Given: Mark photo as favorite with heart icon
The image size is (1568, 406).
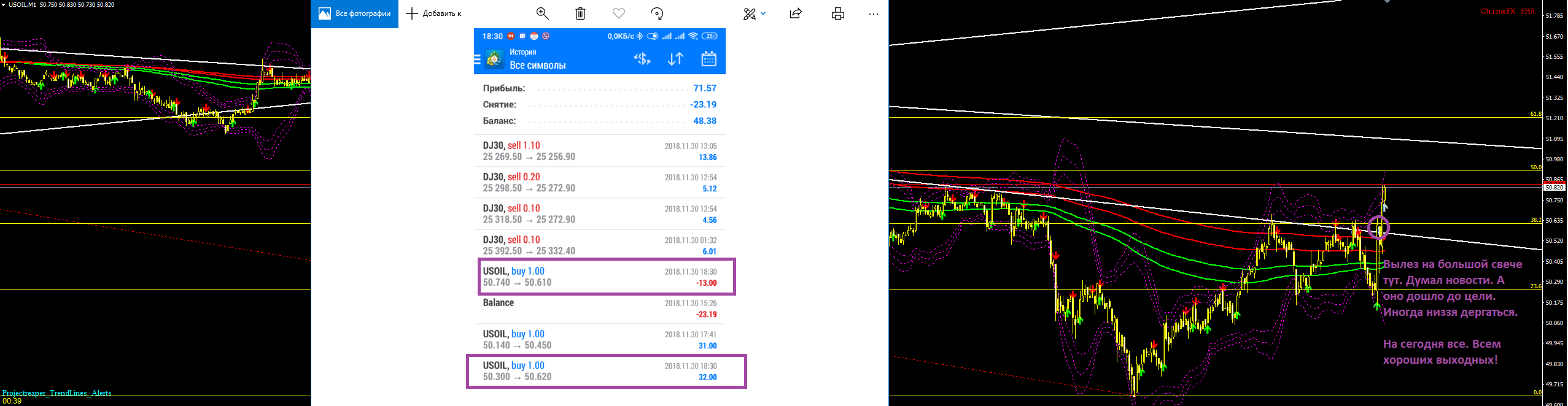Looking at the screenshot, I should click(619, 13).
